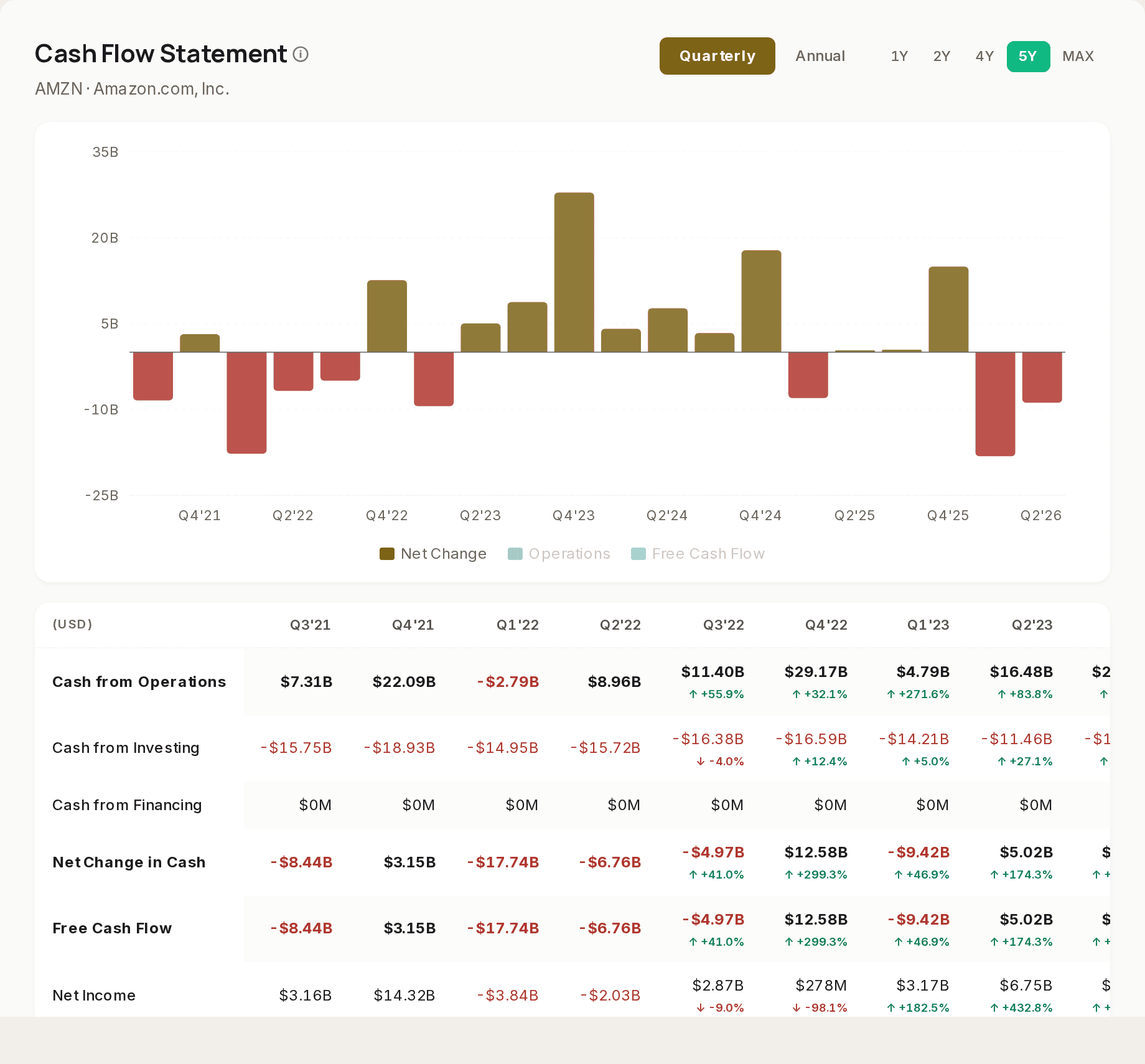1145x1064 pixels.
Task: Click the +432.8% Net Income change
Action: tap(1021, 1008)
